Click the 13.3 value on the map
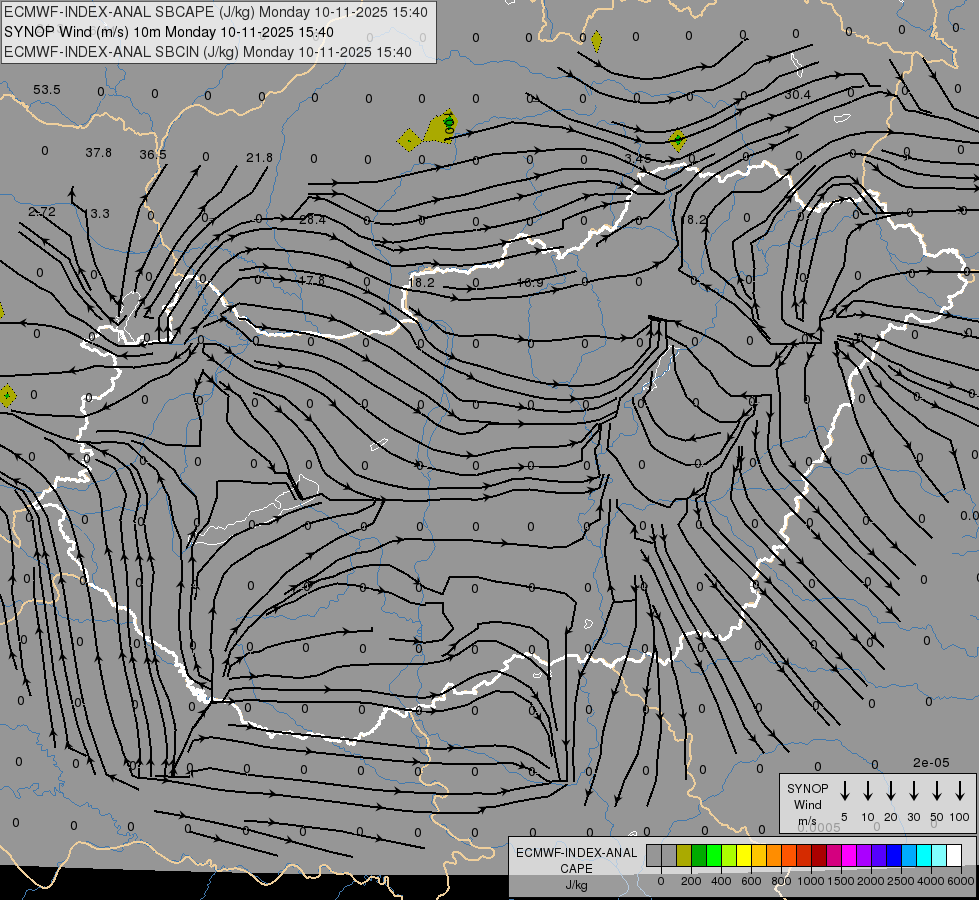The image size is (979, 900). [97, 214]
